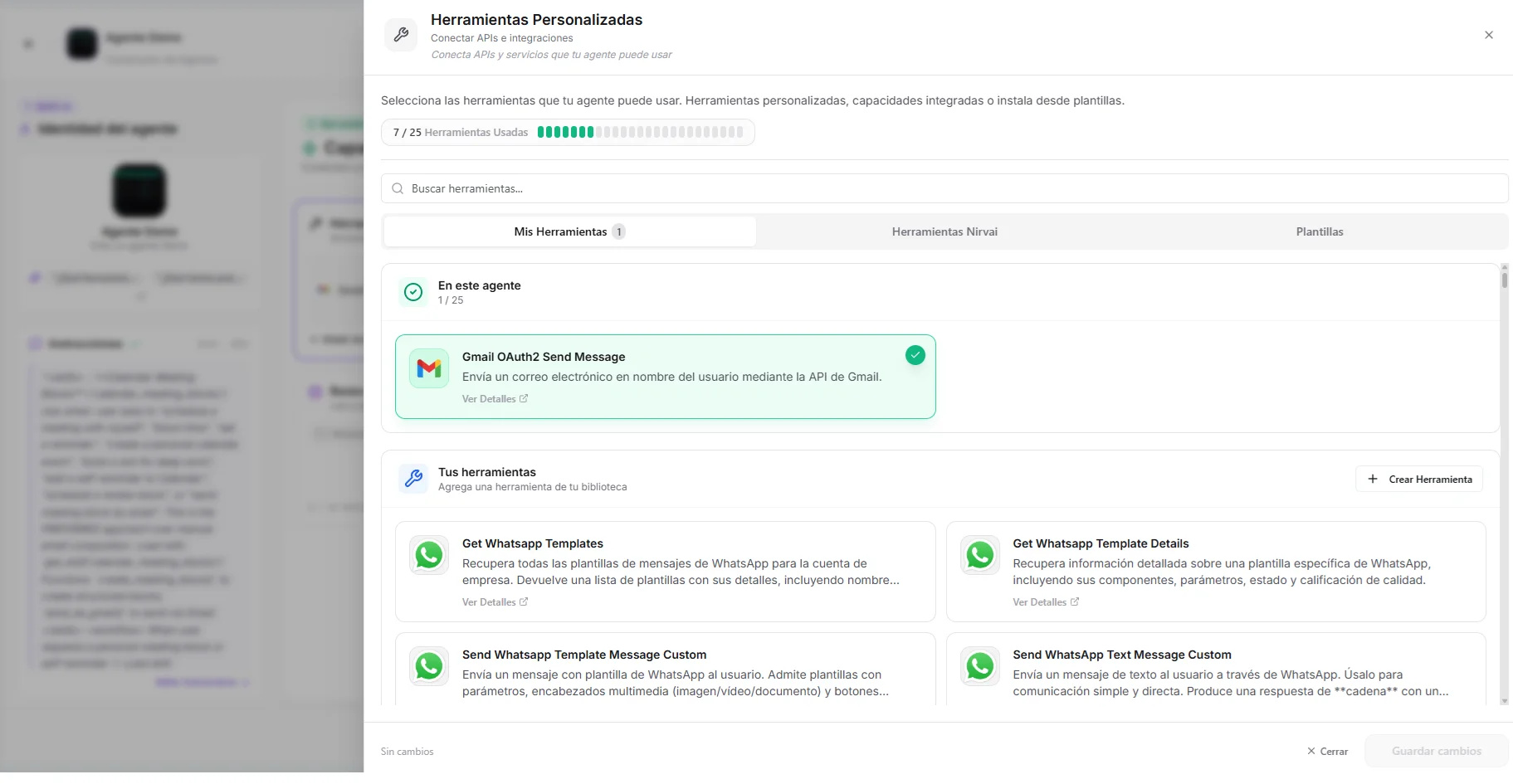1513x784 pixels.
Task: Click the Cerrar button in the footer
Action: 1327,752
